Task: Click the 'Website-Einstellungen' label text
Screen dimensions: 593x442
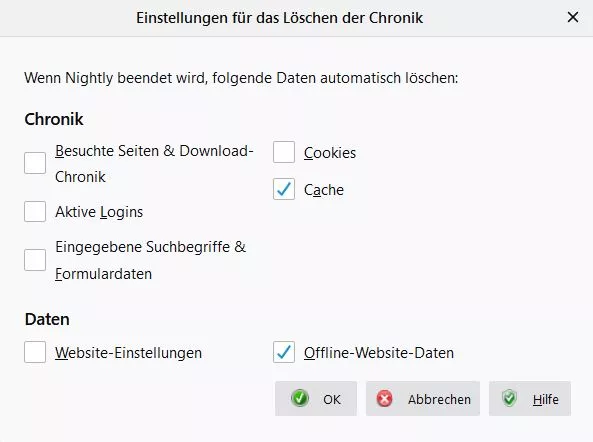Action: point(128,353)
